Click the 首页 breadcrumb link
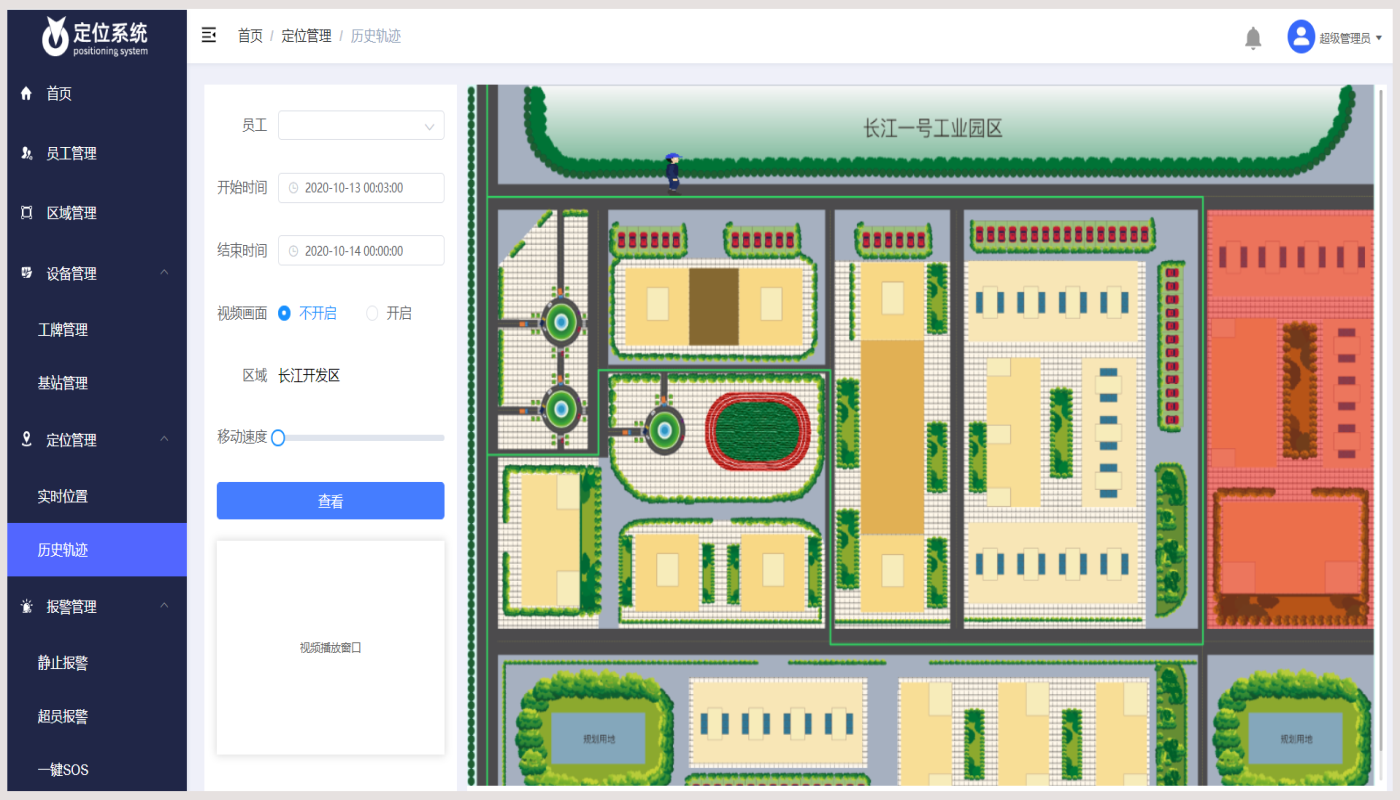Screen dimensions: 1400x800 tap(250, 36)
